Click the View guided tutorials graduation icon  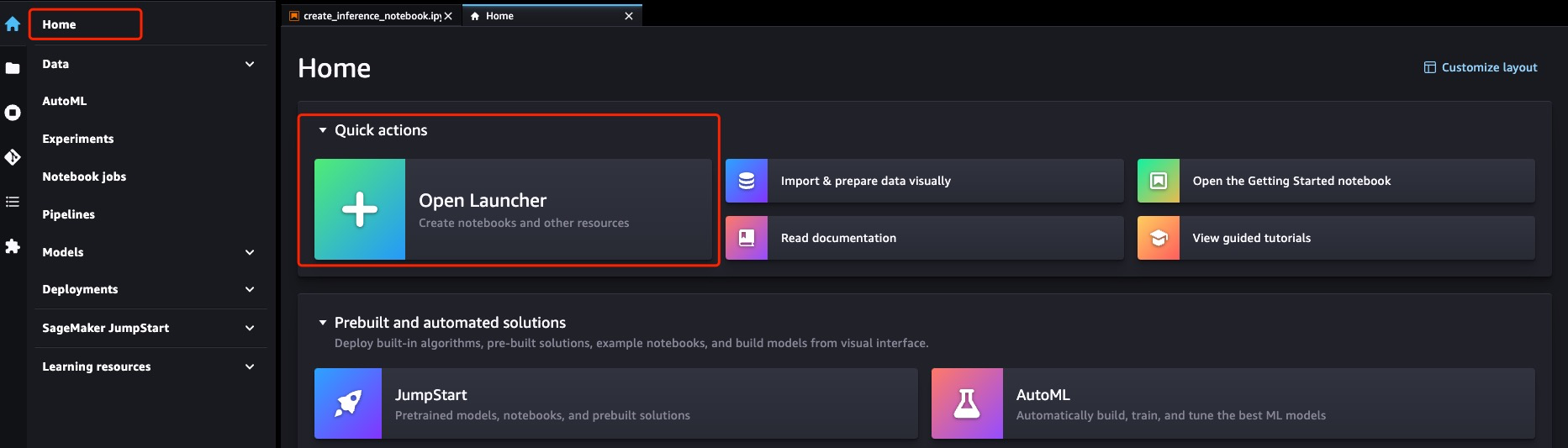pos(1159,238)
